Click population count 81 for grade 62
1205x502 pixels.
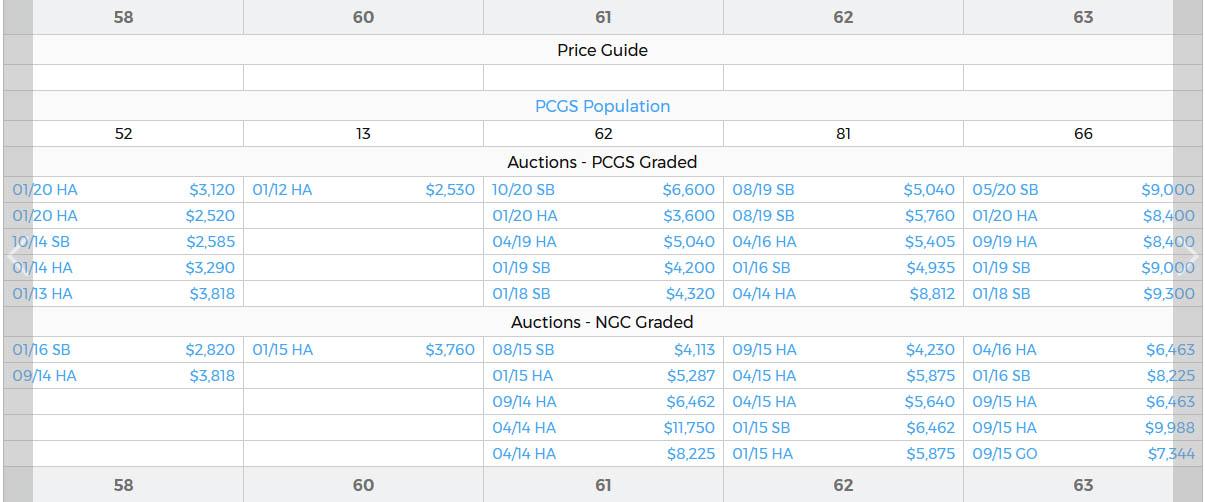(x=843, y=134)
